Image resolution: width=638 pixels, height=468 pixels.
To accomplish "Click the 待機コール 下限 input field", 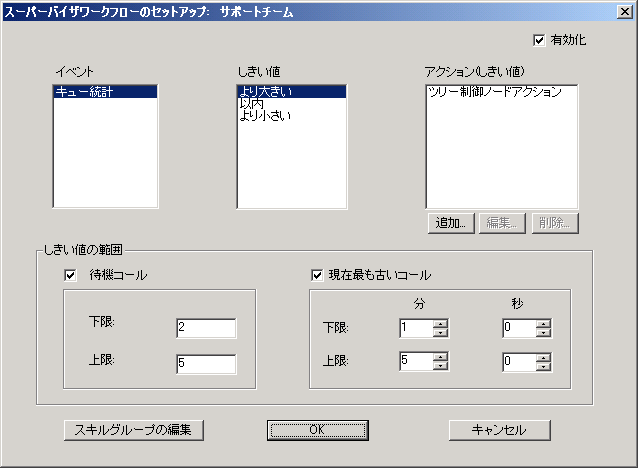I will tap(206, 328).
